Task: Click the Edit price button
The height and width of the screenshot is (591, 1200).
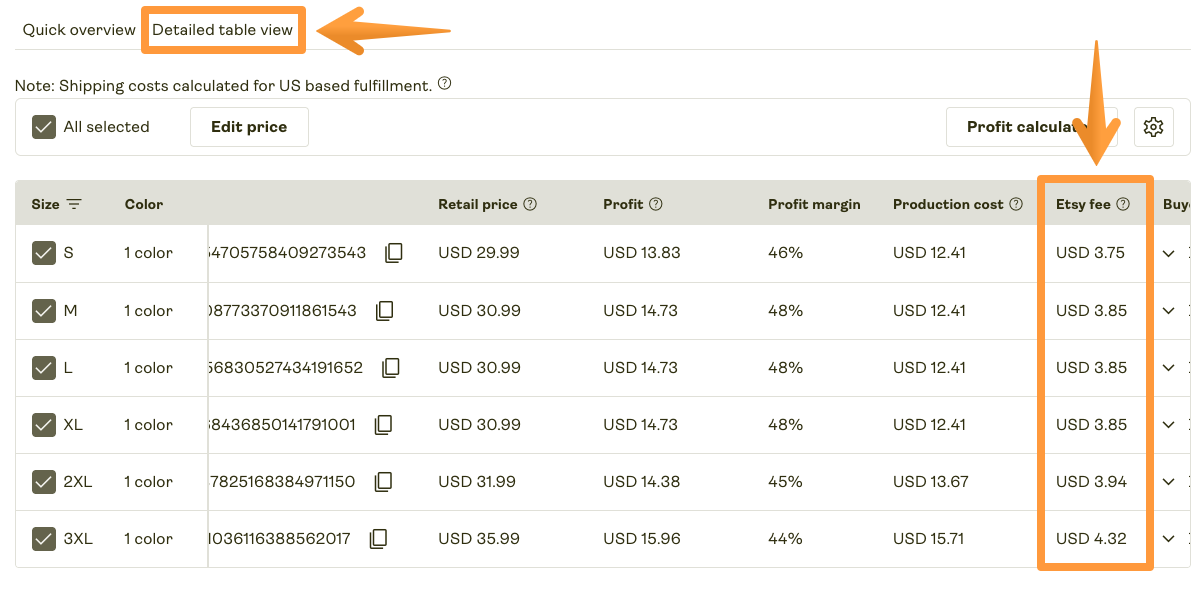Action: coord(248,127)
